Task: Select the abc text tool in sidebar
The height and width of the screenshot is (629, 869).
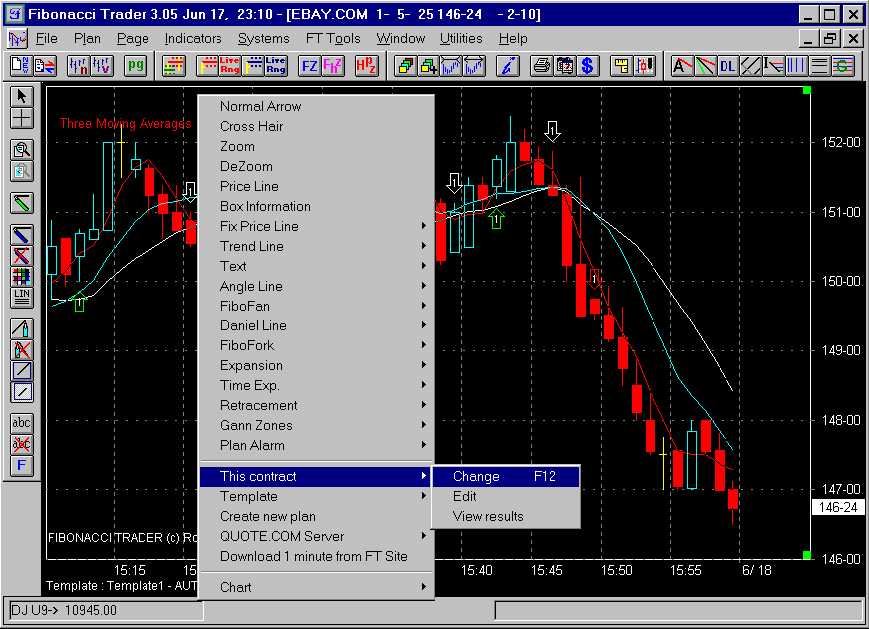Action: pyautogui.click(x=22, y=423)
